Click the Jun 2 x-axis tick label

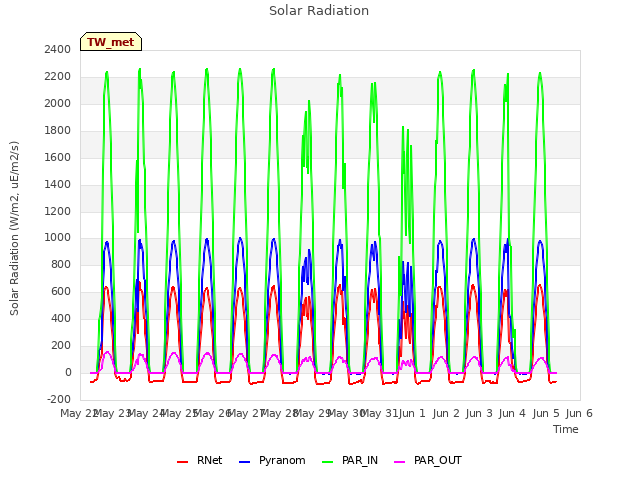446,413
